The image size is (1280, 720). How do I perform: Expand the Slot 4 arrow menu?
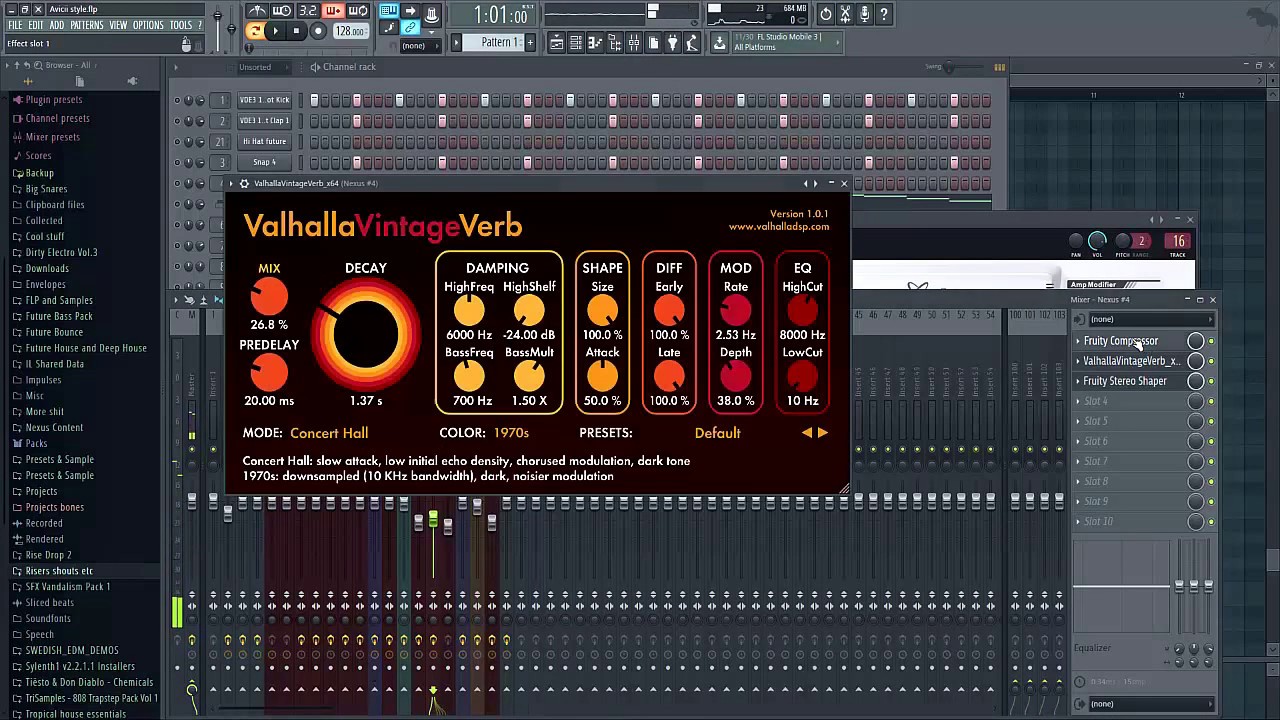coord(1078,401)
